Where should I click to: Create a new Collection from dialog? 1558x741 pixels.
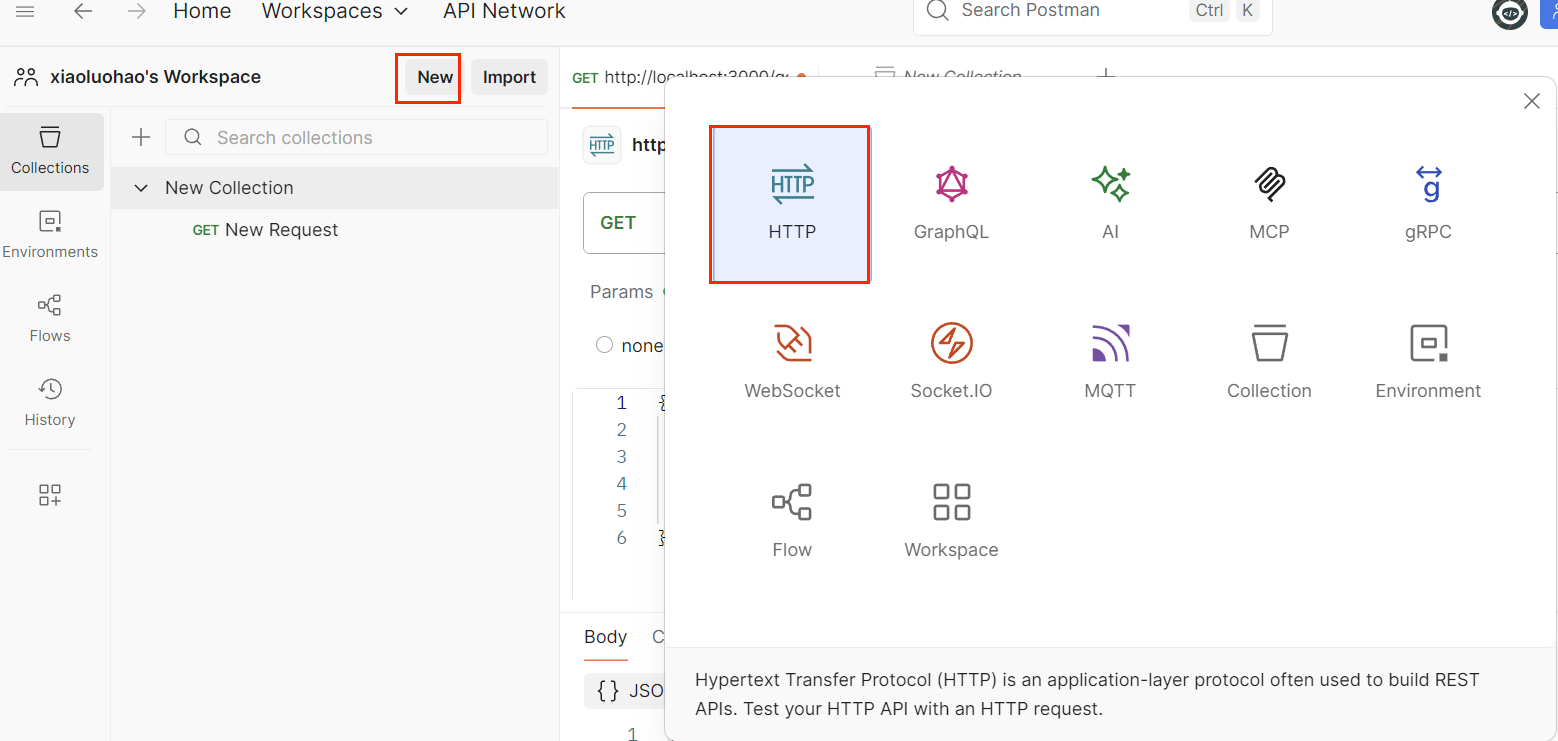coord(1269,362)
